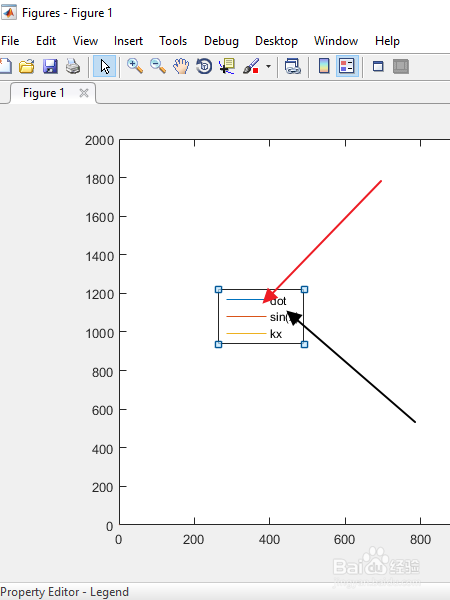The image size is (450, 600).
Task: Click the Link Plot icon
Action: 293,66
